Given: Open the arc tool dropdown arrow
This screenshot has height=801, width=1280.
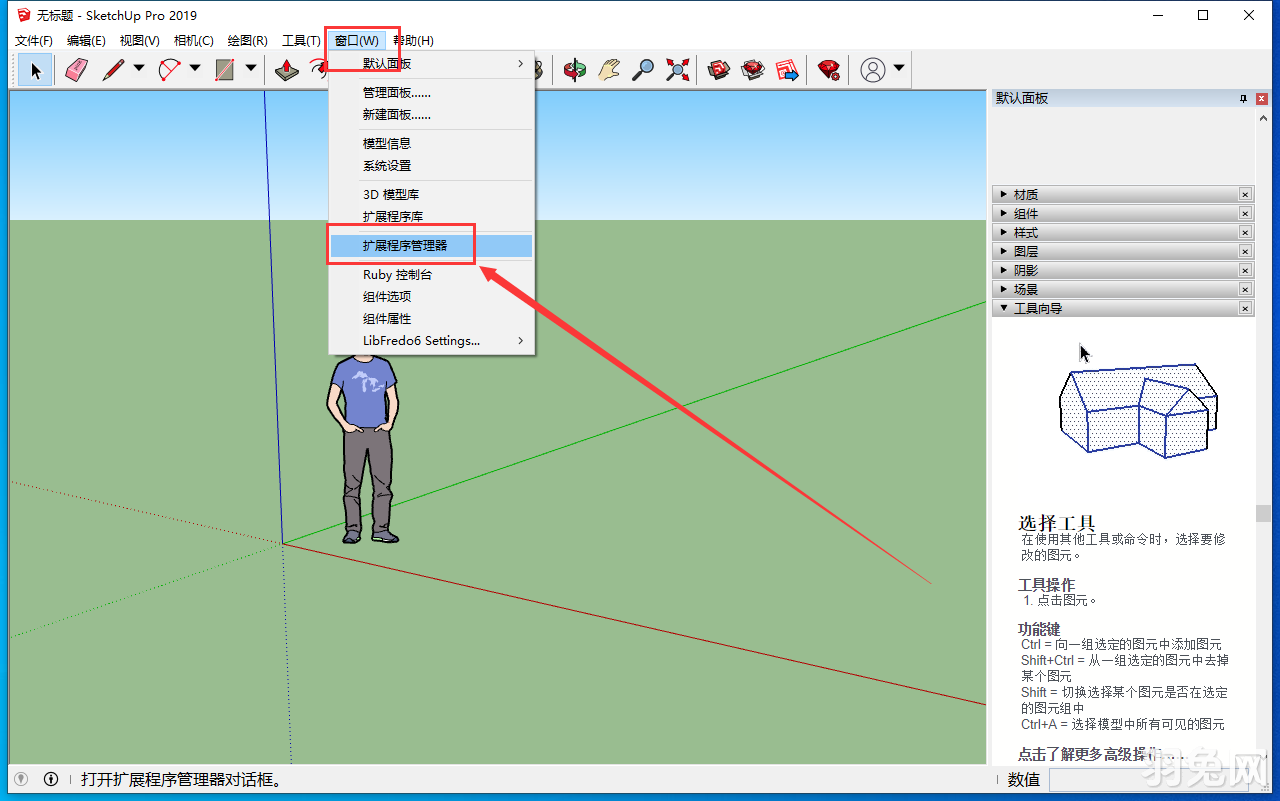Looking at the screenshot, I should 195,69.
